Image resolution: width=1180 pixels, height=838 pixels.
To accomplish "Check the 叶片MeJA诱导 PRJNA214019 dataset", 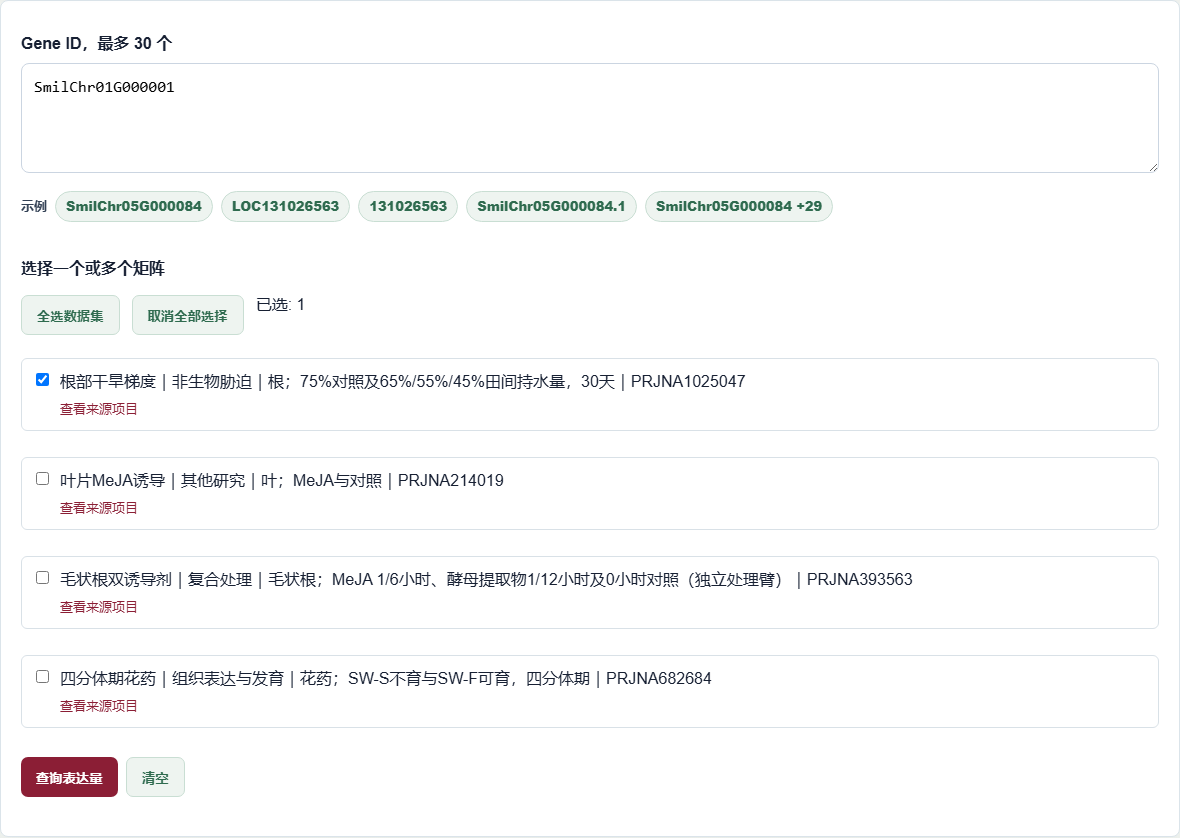I will (43, 479).
